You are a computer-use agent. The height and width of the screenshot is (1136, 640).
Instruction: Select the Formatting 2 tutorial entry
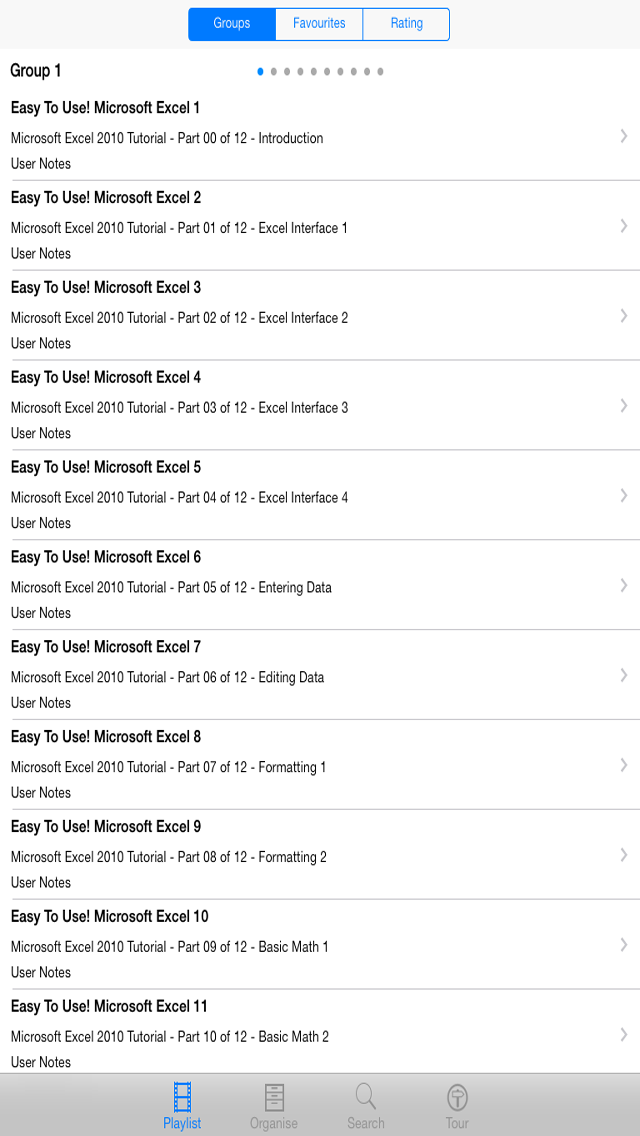click(168, 857)
